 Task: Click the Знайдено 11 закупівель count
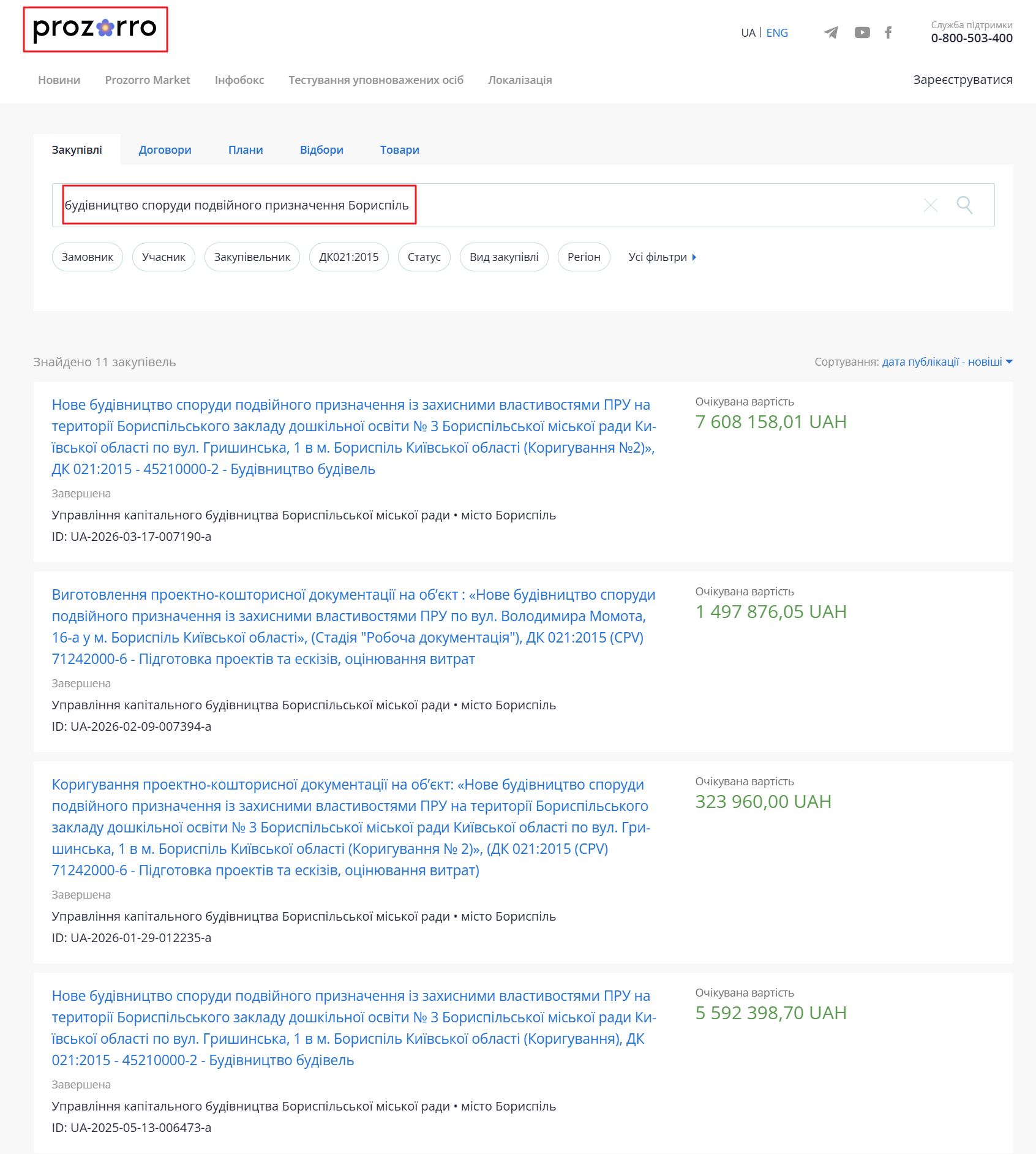tap(105, 362)
